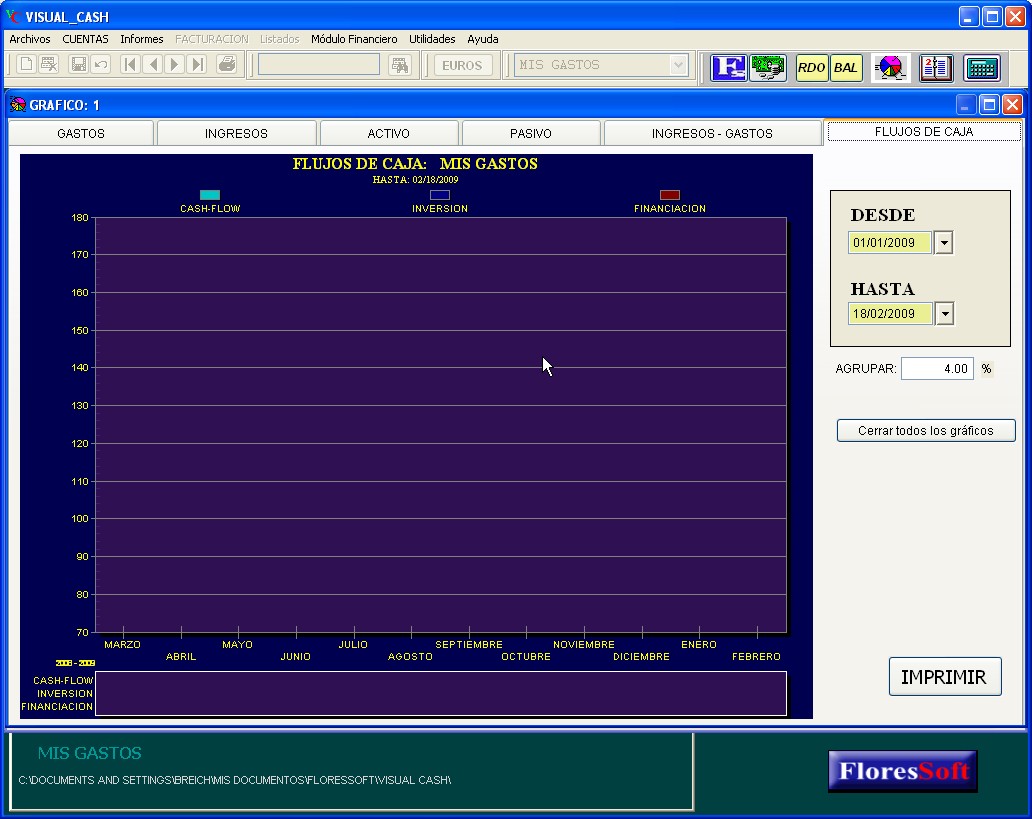Image resolution: width=1032 pixels, height=819 pixels.
Task: Open the DESDE date dropdown arrow
Action: (944, 242)
